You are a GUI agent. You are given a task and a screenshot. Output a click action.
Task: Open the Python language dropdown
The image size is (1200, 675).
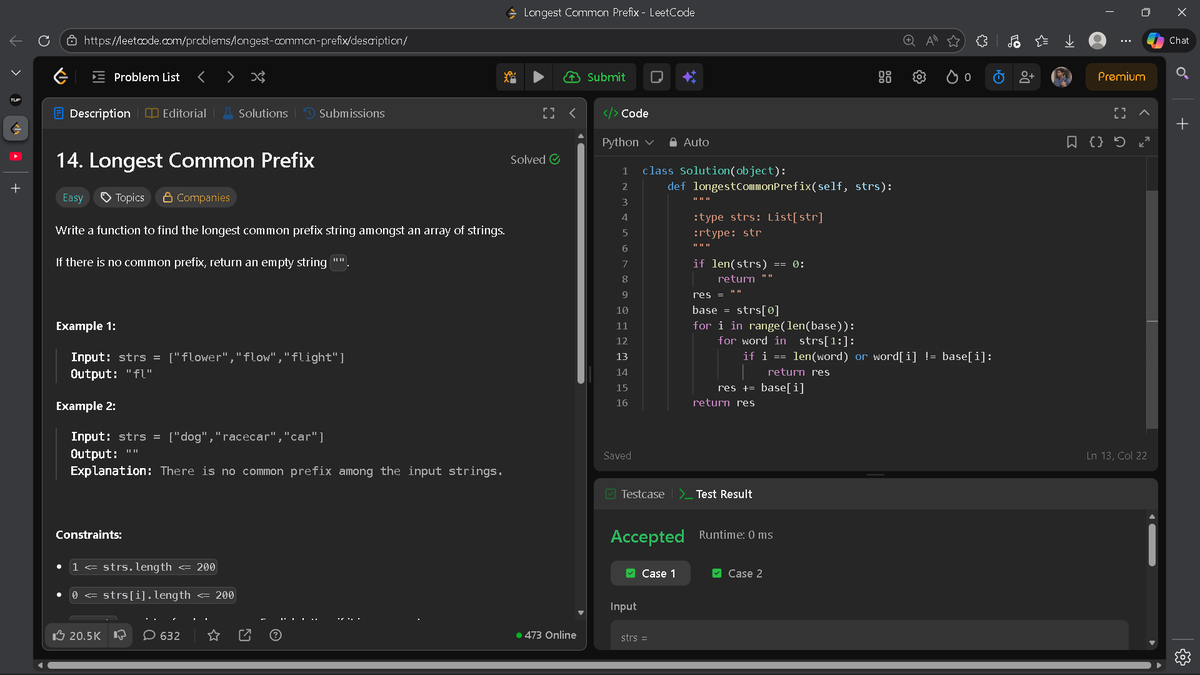[627, 142]
